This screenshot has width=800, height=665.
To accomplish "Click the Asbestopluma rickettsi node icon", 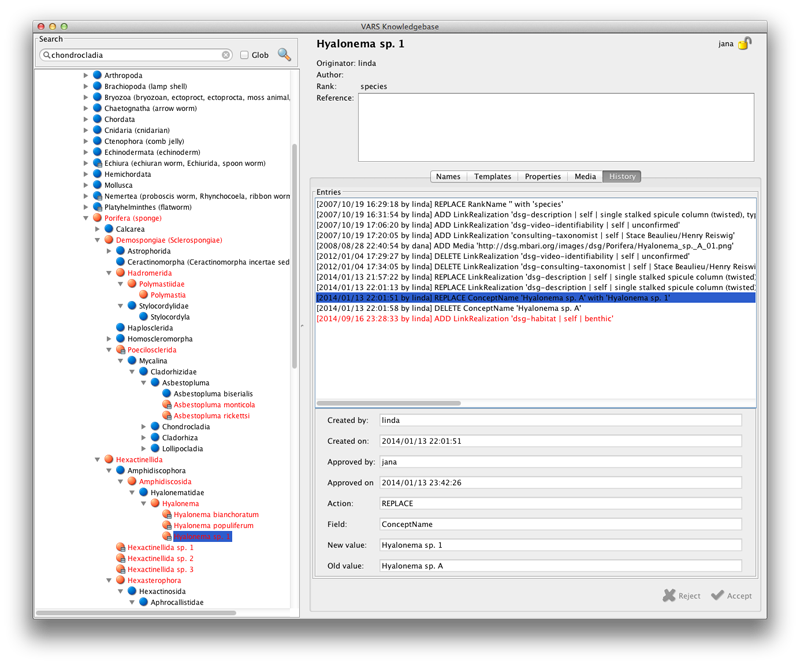I will (166, 415).
